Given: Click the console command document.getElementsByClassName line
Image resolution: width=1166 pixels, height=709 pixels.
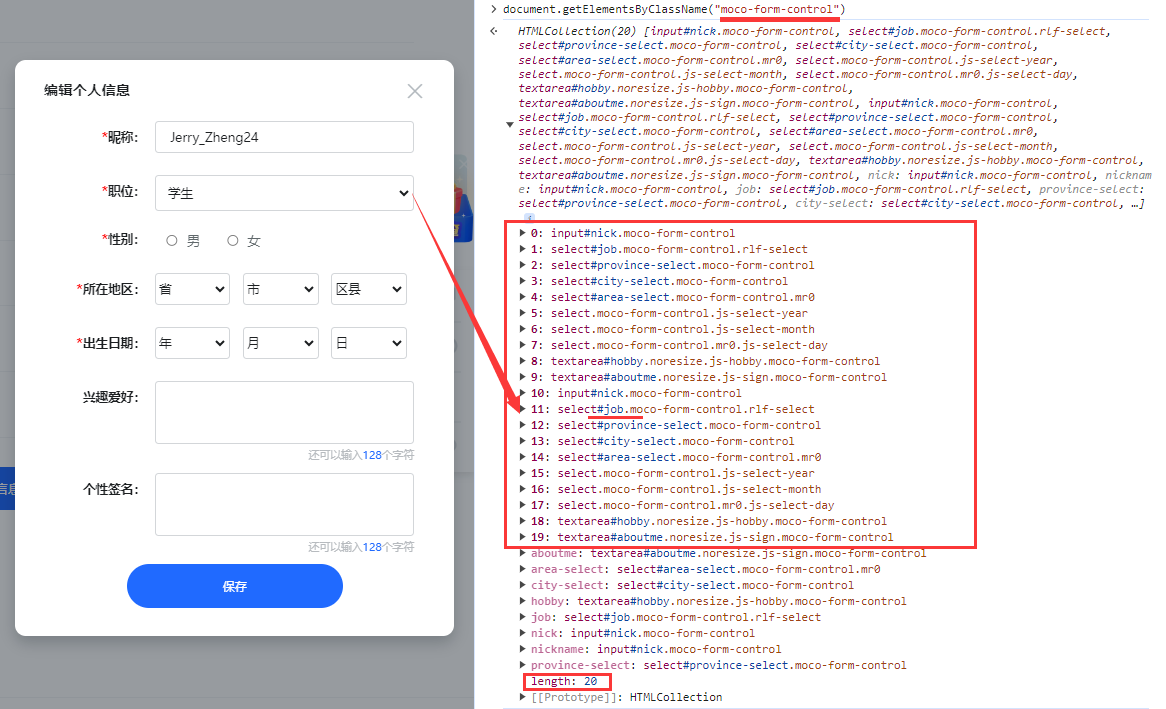Looking at the screenshot, I should point(674,10).
